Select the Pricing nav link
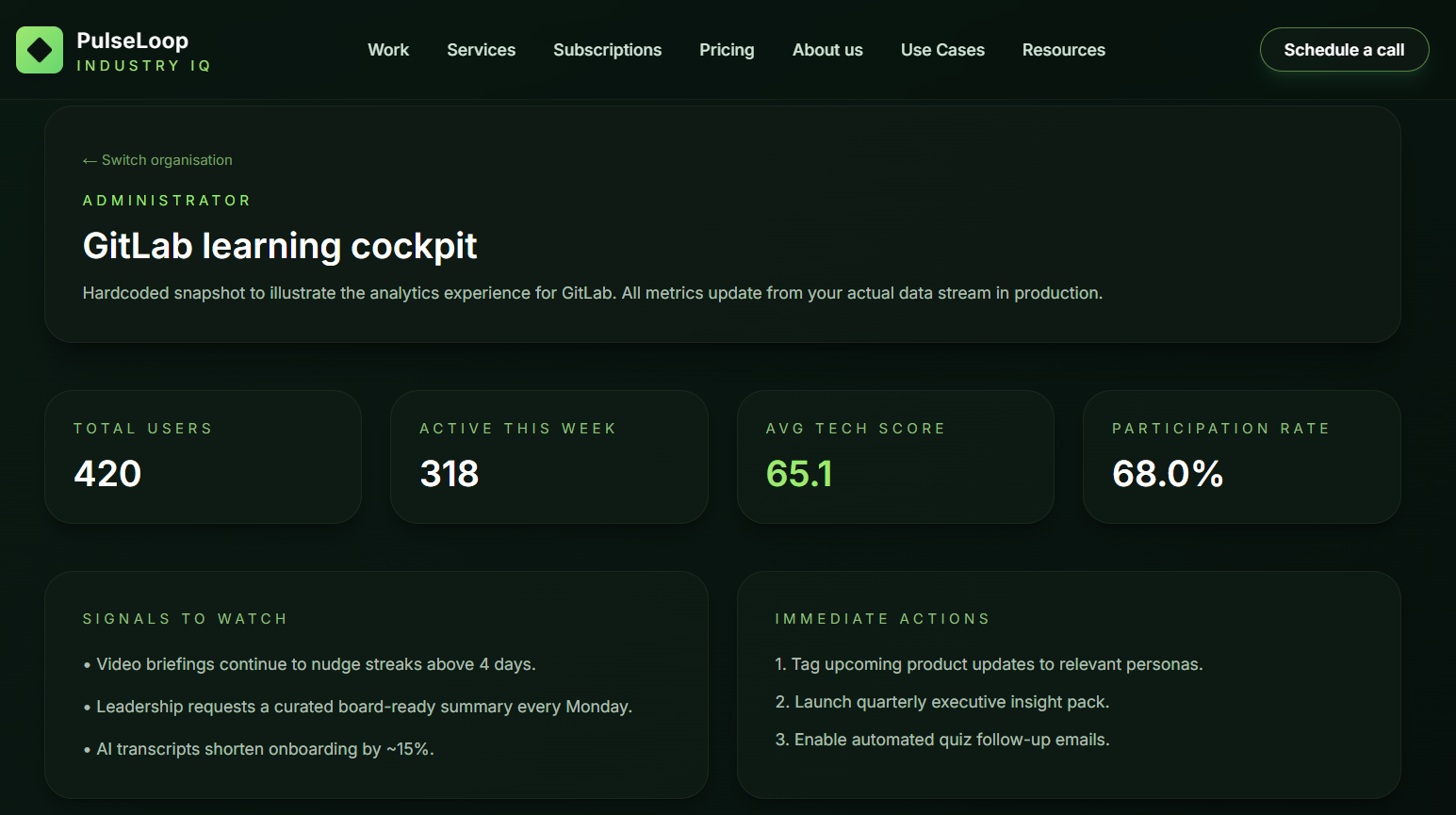The width and height of the screenshot is (1456, 815). pyautogui.click(x=727, y=50)
